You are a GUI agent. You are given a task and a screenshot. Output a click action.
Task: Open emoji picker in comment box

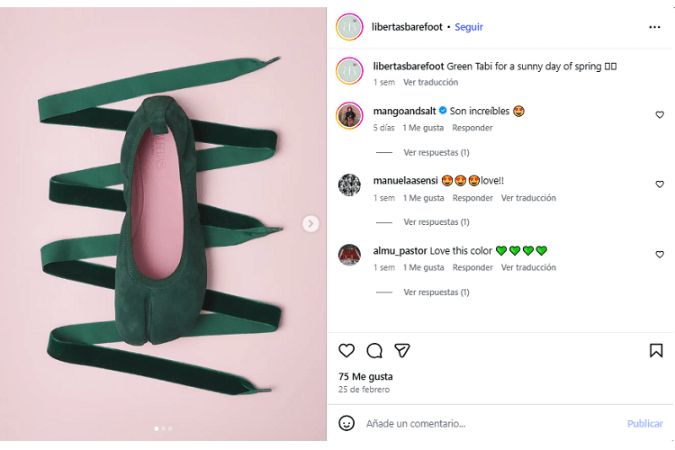coord(347,423)
